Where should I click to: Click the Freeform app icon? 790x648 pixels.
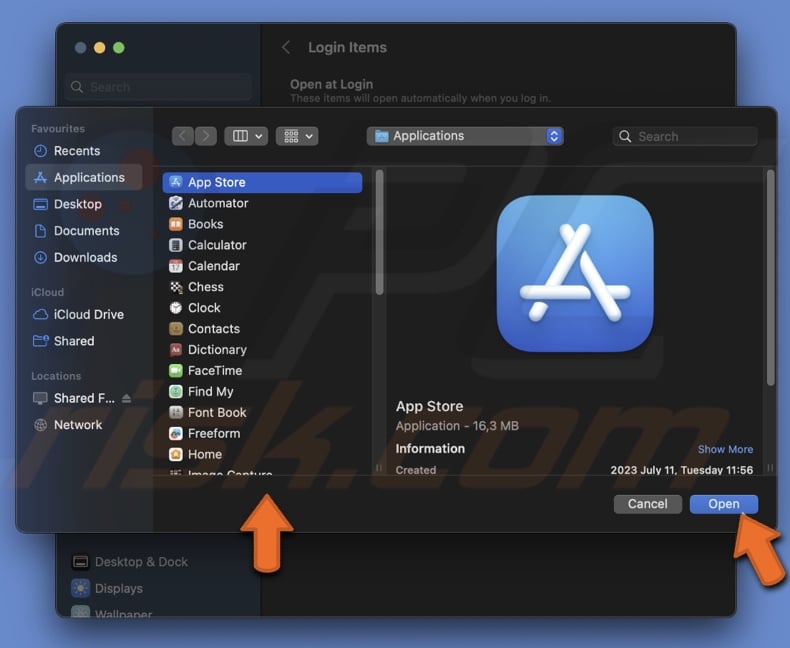[175, 433]
